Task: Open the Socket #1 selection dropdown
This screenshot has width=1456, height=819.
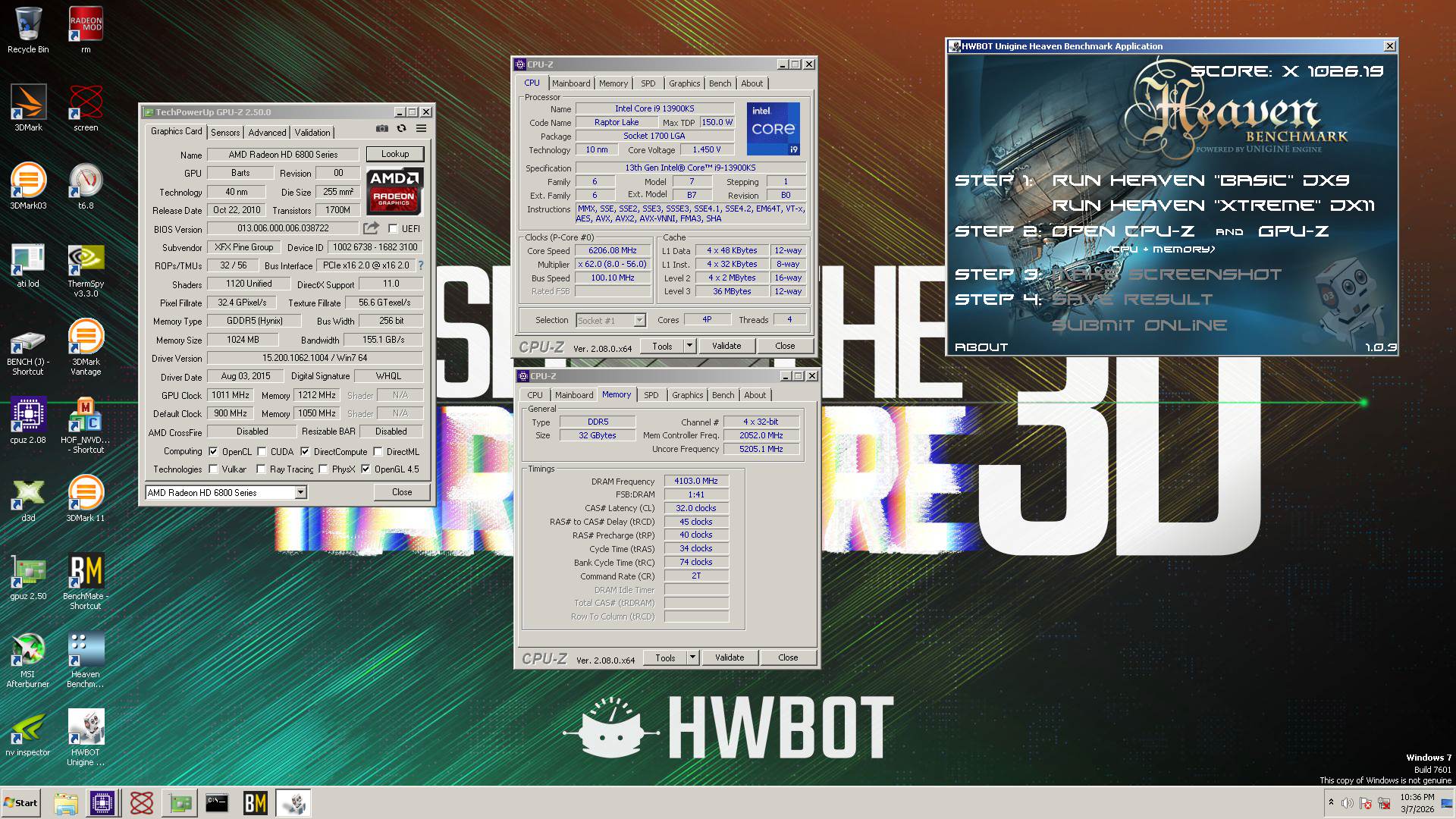Action: pyautogui.click(x=639, y=321)
